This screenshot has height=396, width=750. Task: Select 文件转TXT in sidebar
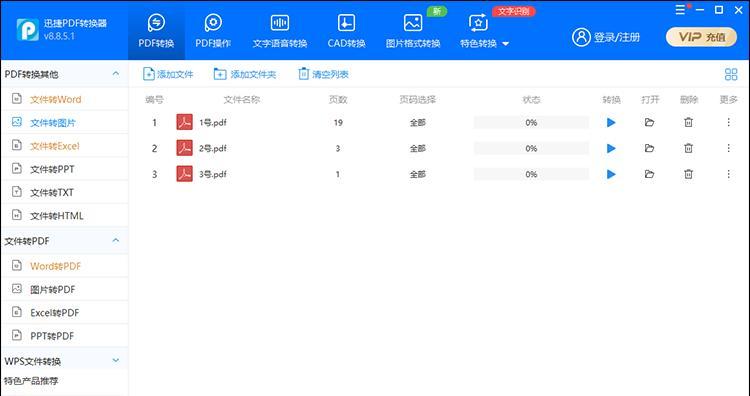point(64,192)
